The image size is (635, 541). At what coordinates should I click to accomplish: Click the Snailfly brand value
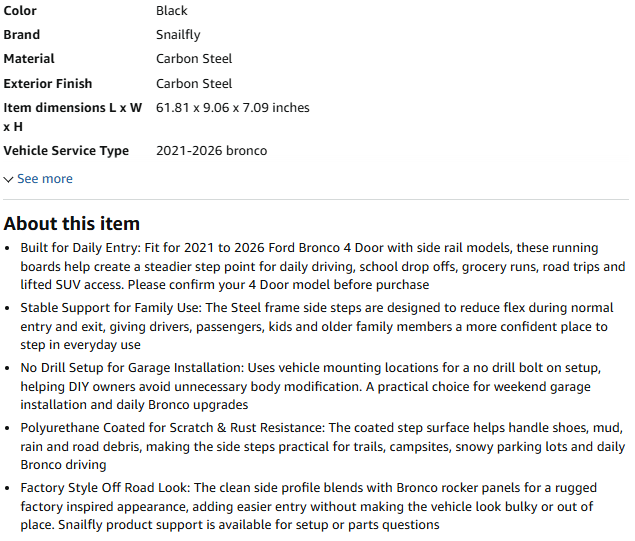click(x=178, y=35)
